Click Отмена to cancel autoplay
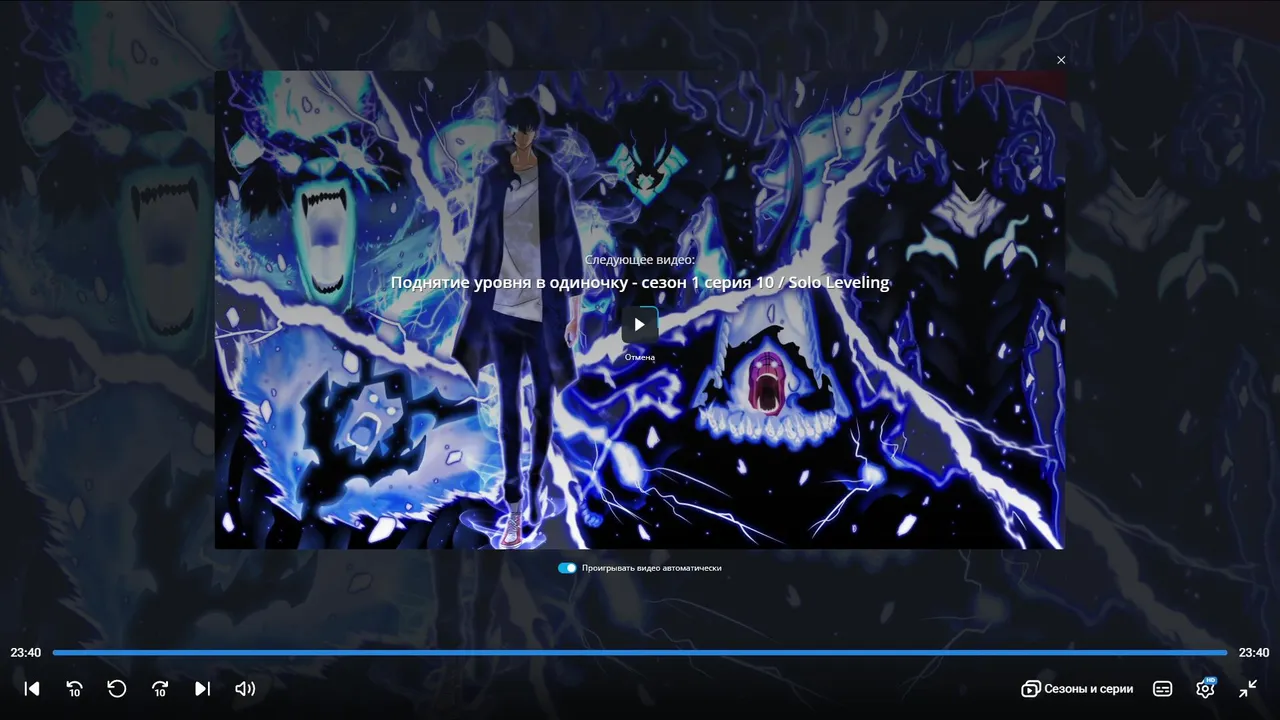 pyautogui.click(x=640, y=357)
